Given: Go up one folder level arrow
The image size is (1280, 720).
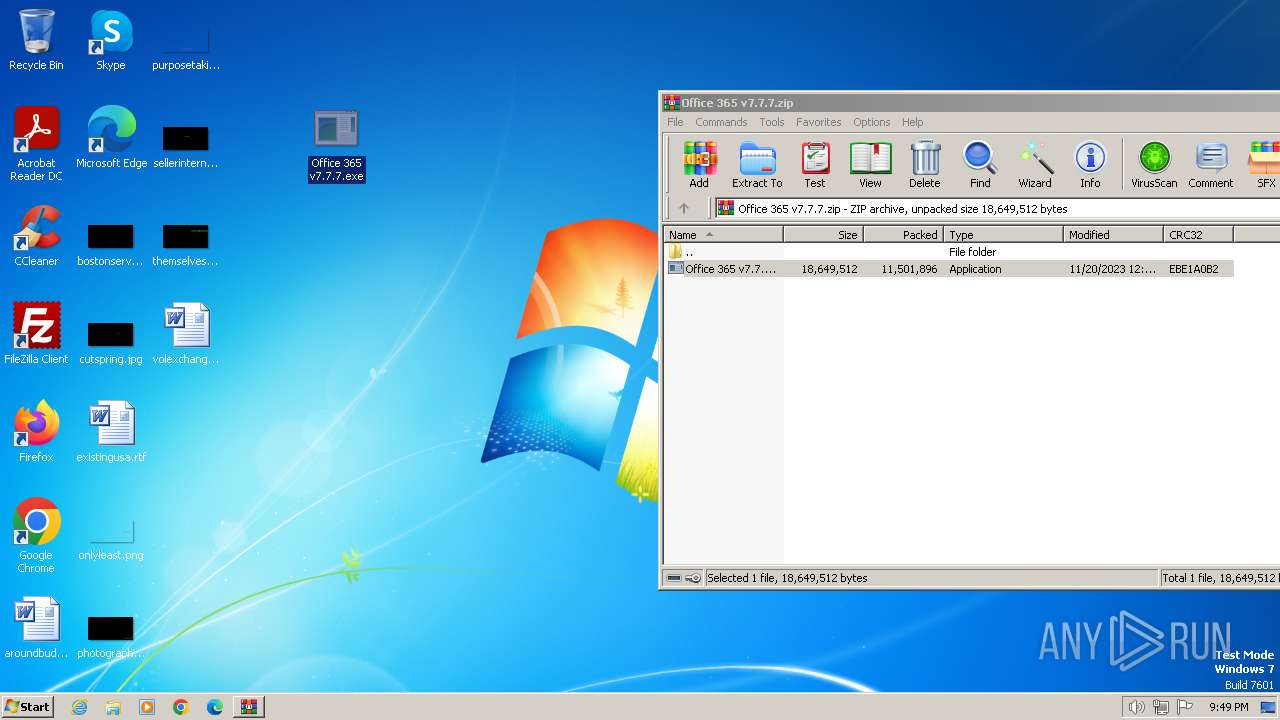Looking at the screenshot, I should coord(684,209).
